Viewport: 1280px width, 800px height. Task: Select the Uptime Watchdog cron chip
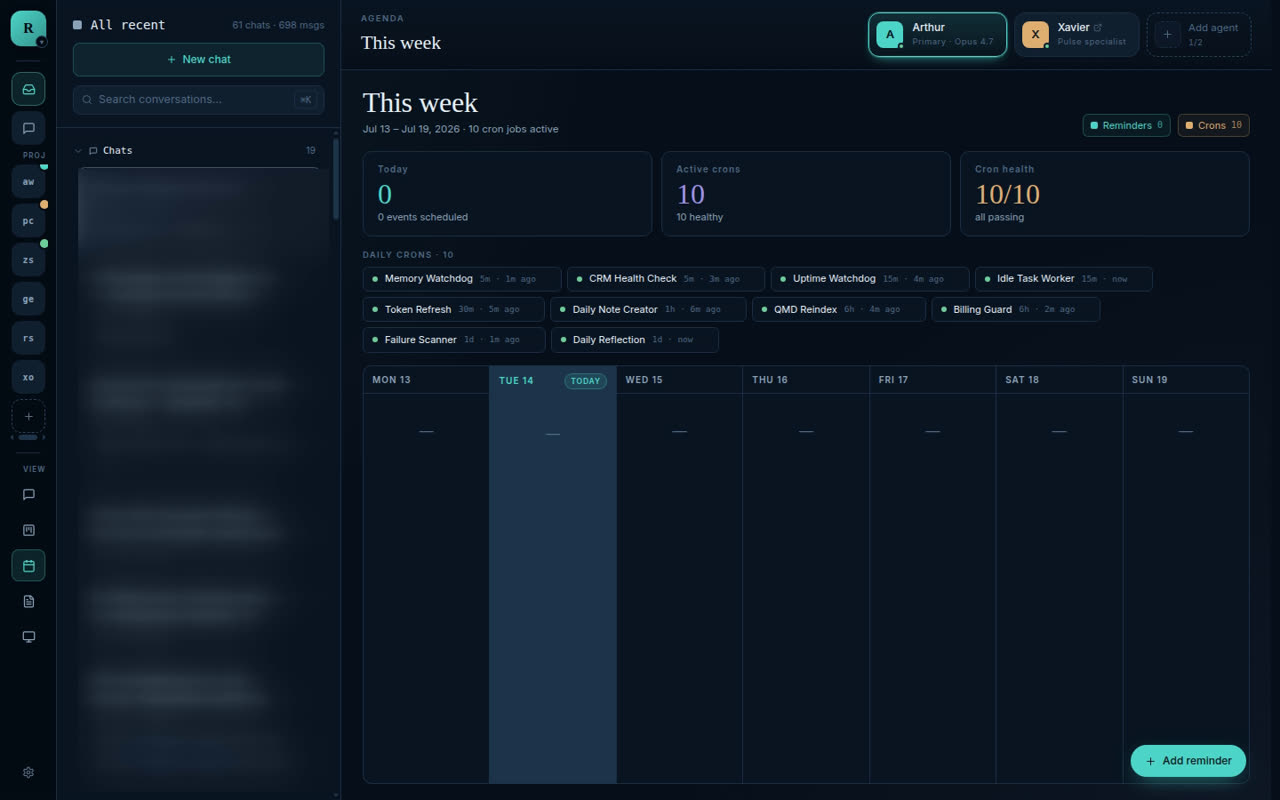pyautogui.click(x=870, y=279)
